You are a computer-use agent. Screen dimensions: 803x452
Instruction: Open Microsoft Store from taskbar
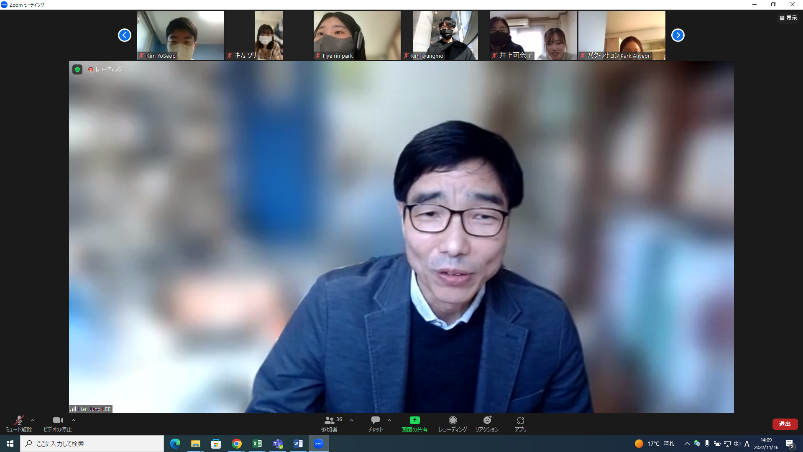[216, 443]
